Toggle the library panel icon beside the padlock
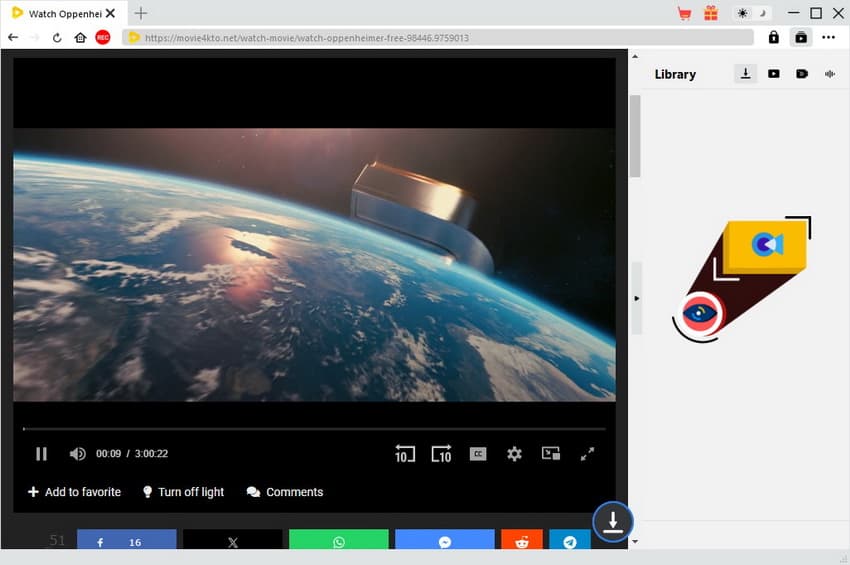The height and width of the screenshot is (565, 850). [x=801, y=37]
